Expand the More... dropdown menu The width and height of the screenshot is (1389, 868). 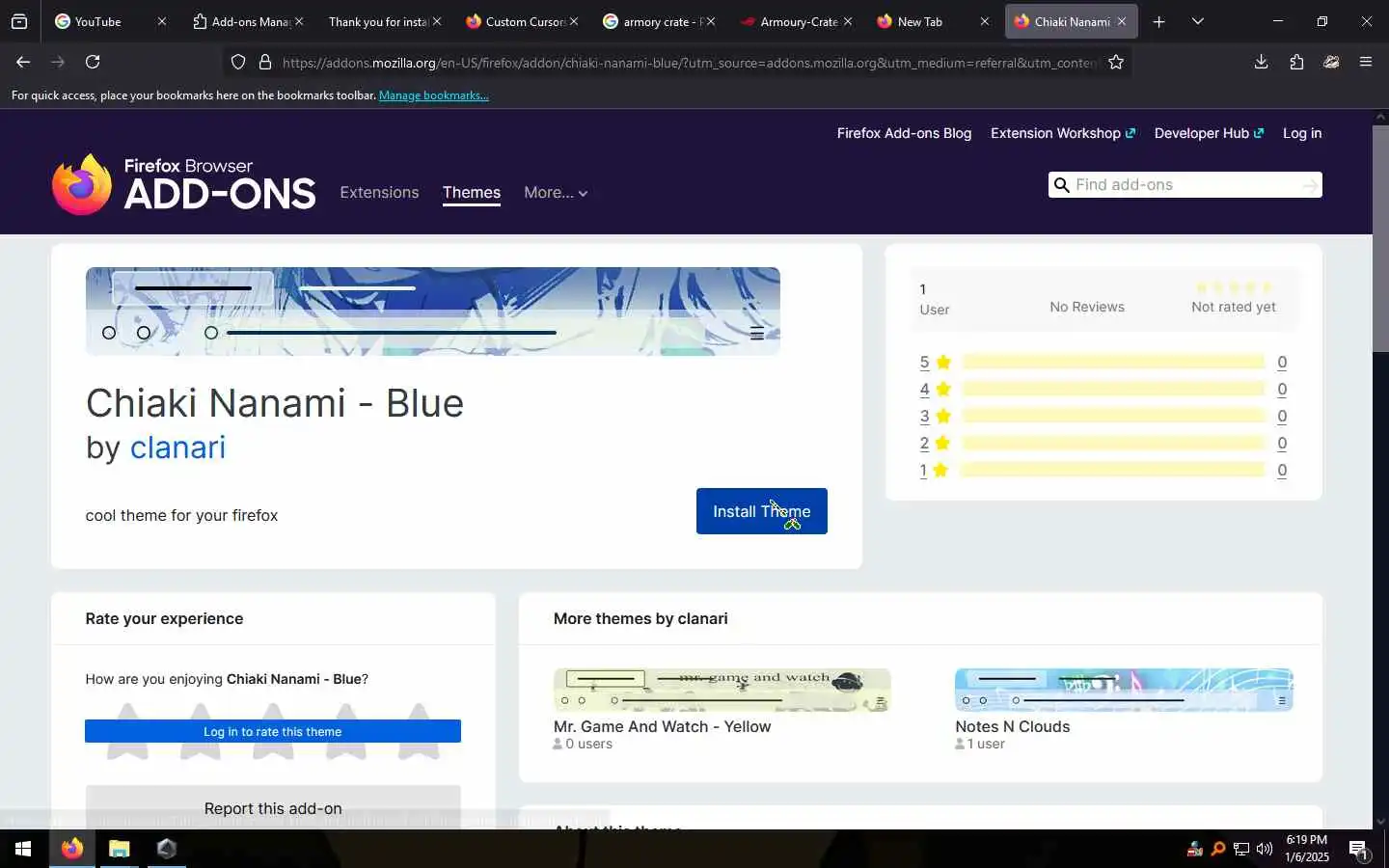556,193
